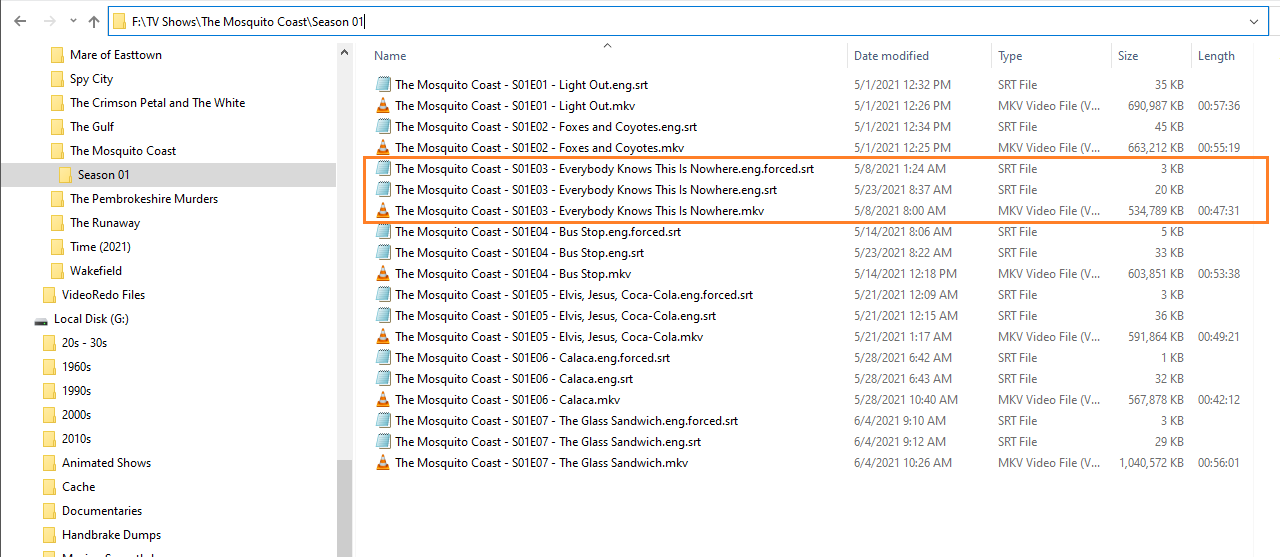The image size is (1280, 557).
Task: Go forward with the Forward arrow
Action: pos(48,21)
